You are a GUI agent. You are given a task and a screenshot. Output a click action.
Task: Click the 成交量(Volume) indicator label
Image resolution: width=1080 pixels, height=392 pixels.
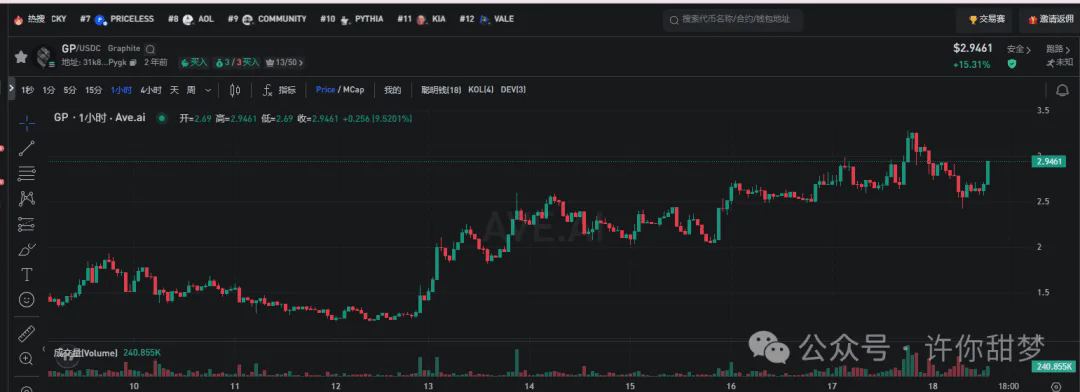tap(85, 353)
